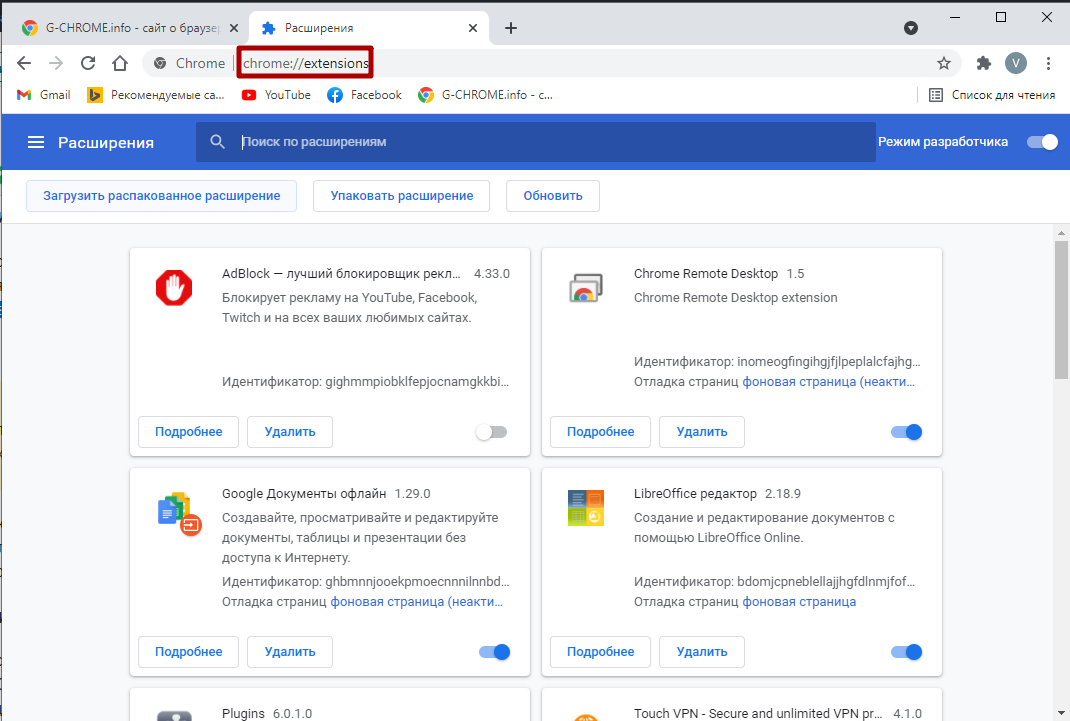Remove Chrome Remote Desktop with Удалить
This screenshot has width=1070, height=721.
(702, 432)
